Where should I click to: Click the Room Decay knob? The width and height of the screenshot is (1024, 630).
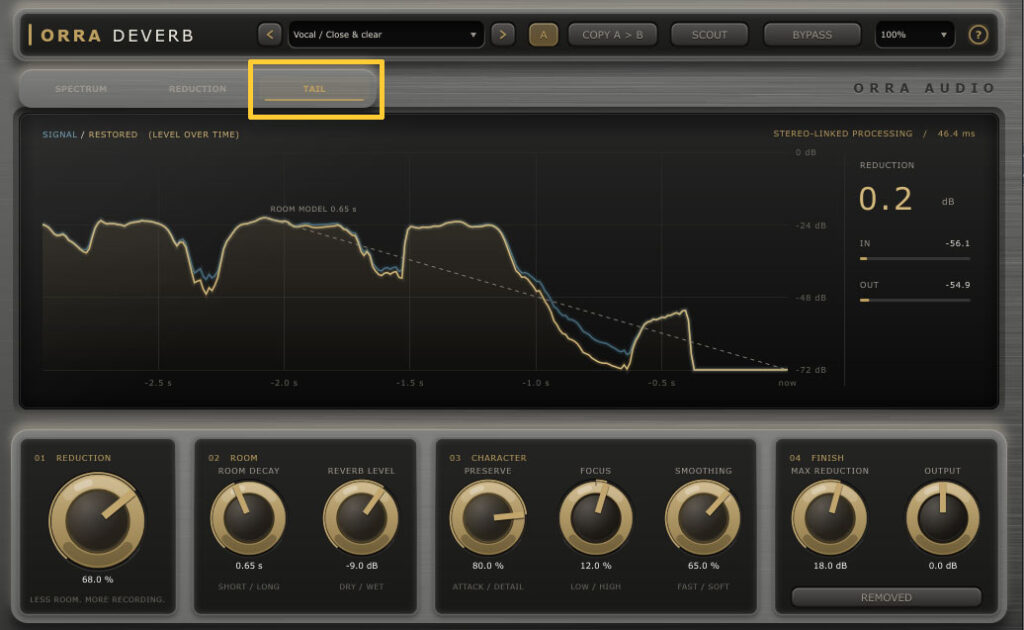coord(248,518)
